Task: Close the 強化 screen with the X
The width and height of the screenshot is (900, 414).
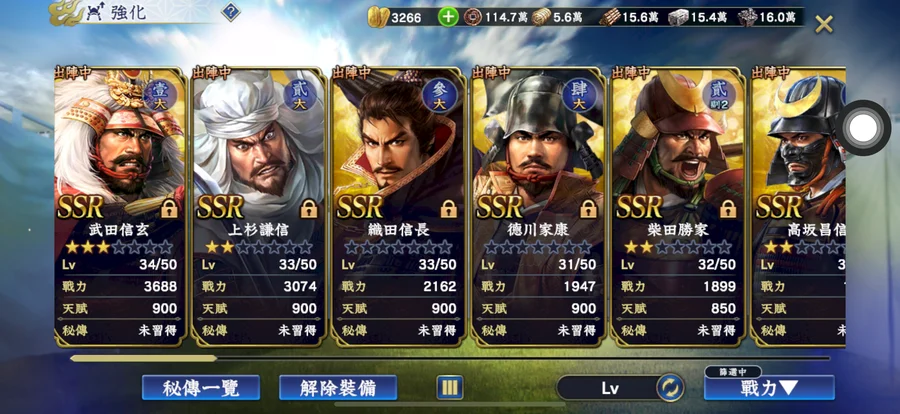Action: pos(824,24)
